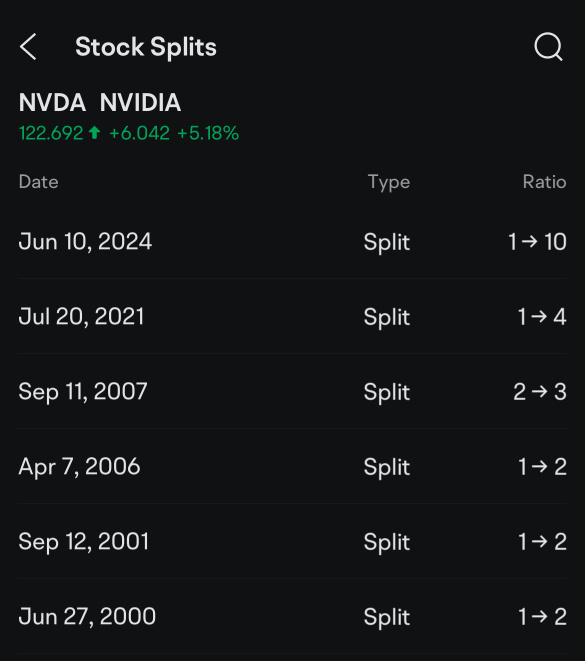The height and width of the screenshot is (661, 585).
Task: Click the green up-arrow price indicator
Action: 94,133
